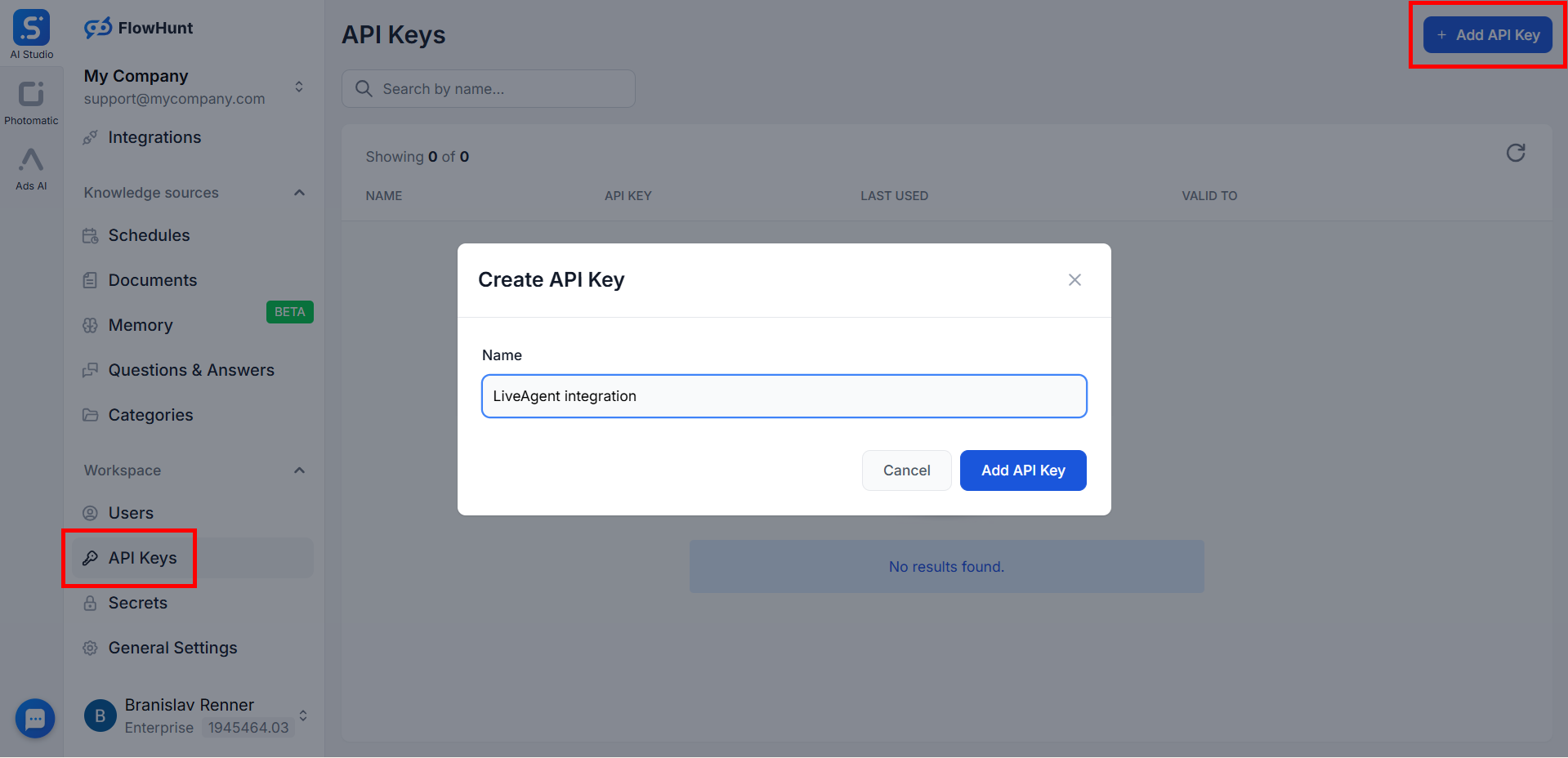The image size is (1568, 758).
Task: Click Cancel in the dialog
Action: click(x=906, y=470)
